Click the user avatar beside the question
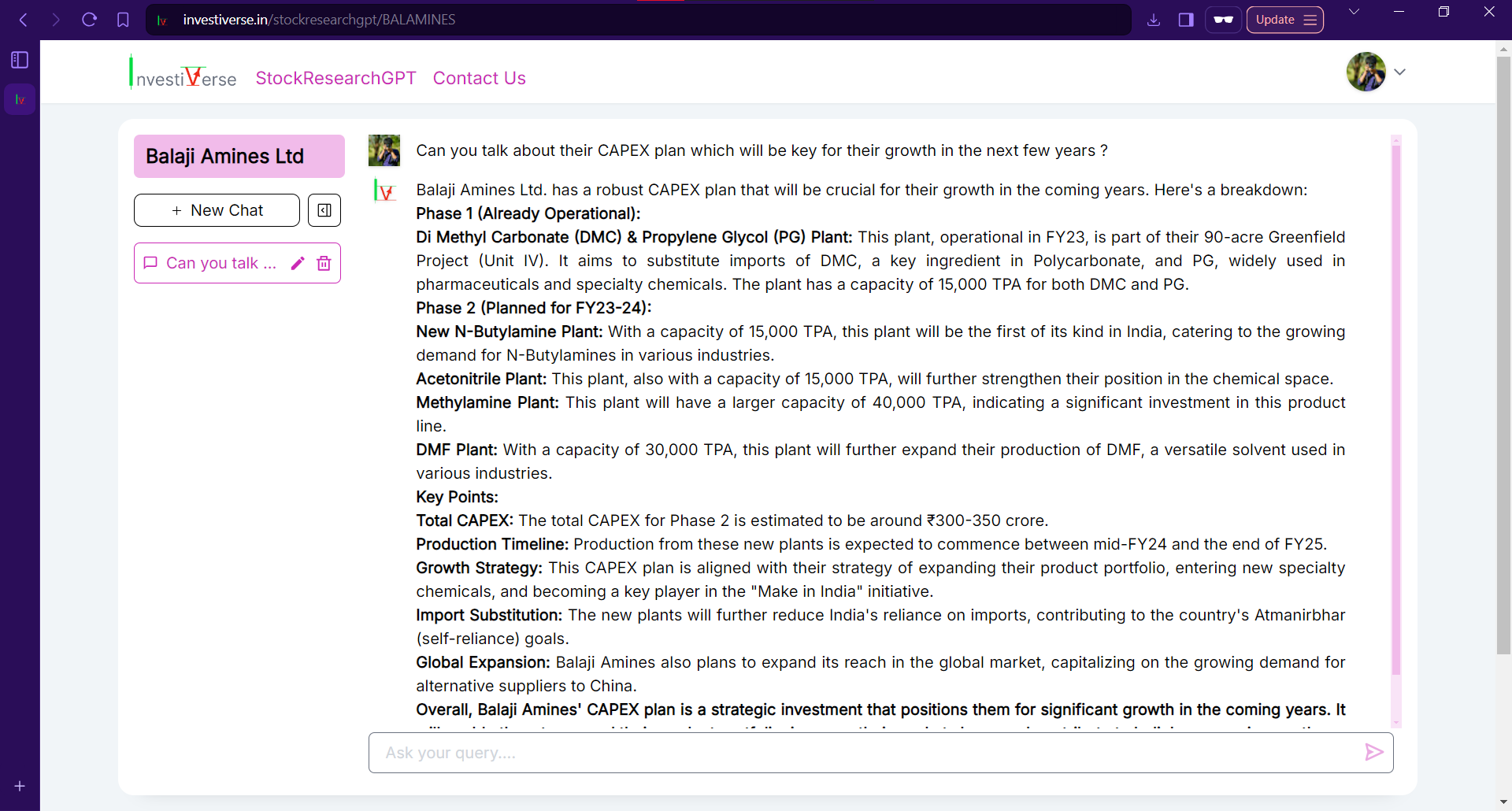This screenshot has height=811, width=1512. pos(384,150)
